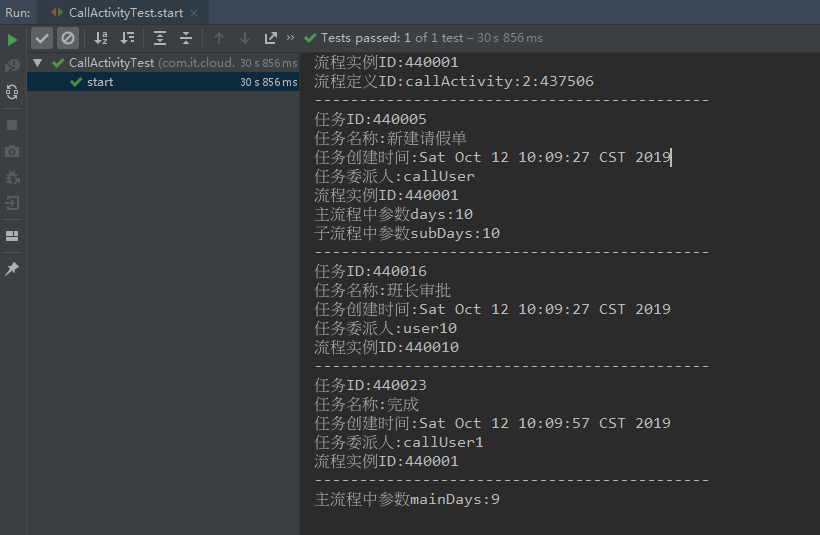Go to next failed test arrow

pos(245,38)
